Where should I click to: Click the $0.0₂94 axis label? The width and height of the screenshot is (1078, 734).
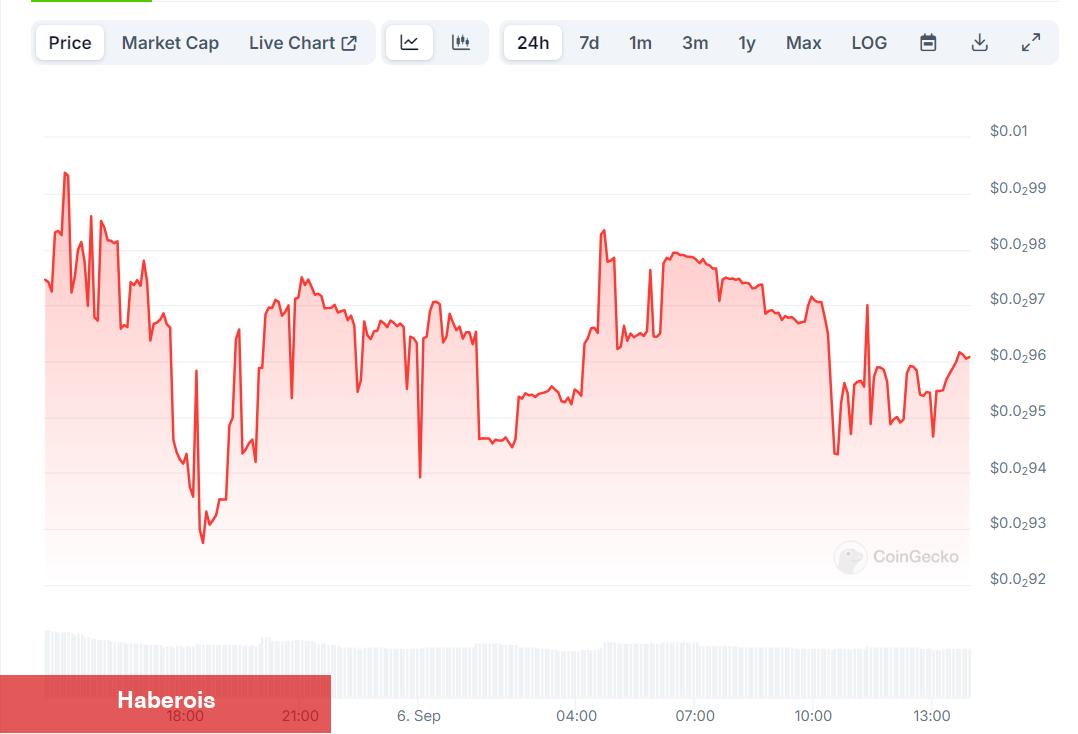tap(1018, 468)
